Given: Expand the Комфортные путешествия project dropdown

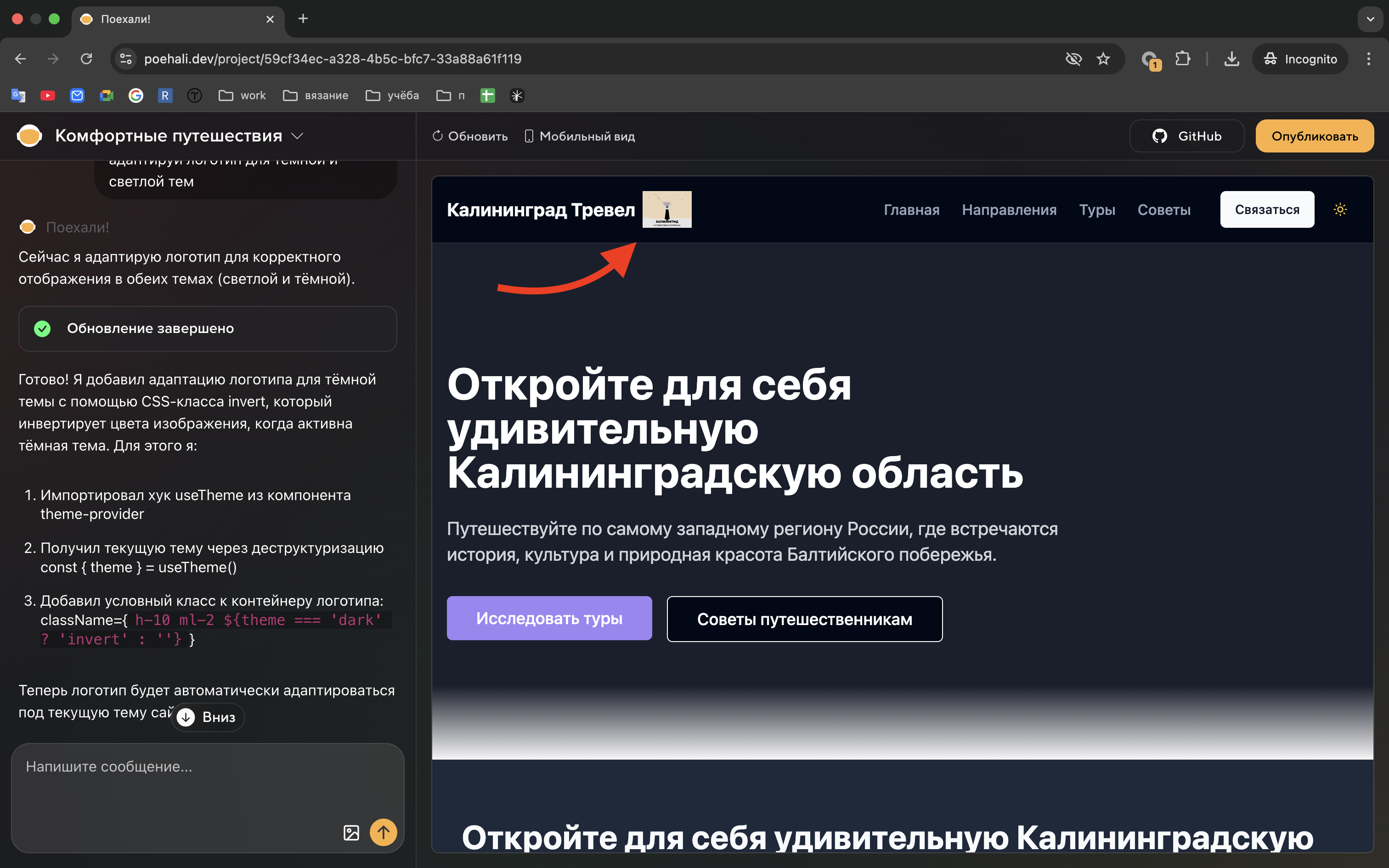Looking at the screenshot, I should click(297, 136).
